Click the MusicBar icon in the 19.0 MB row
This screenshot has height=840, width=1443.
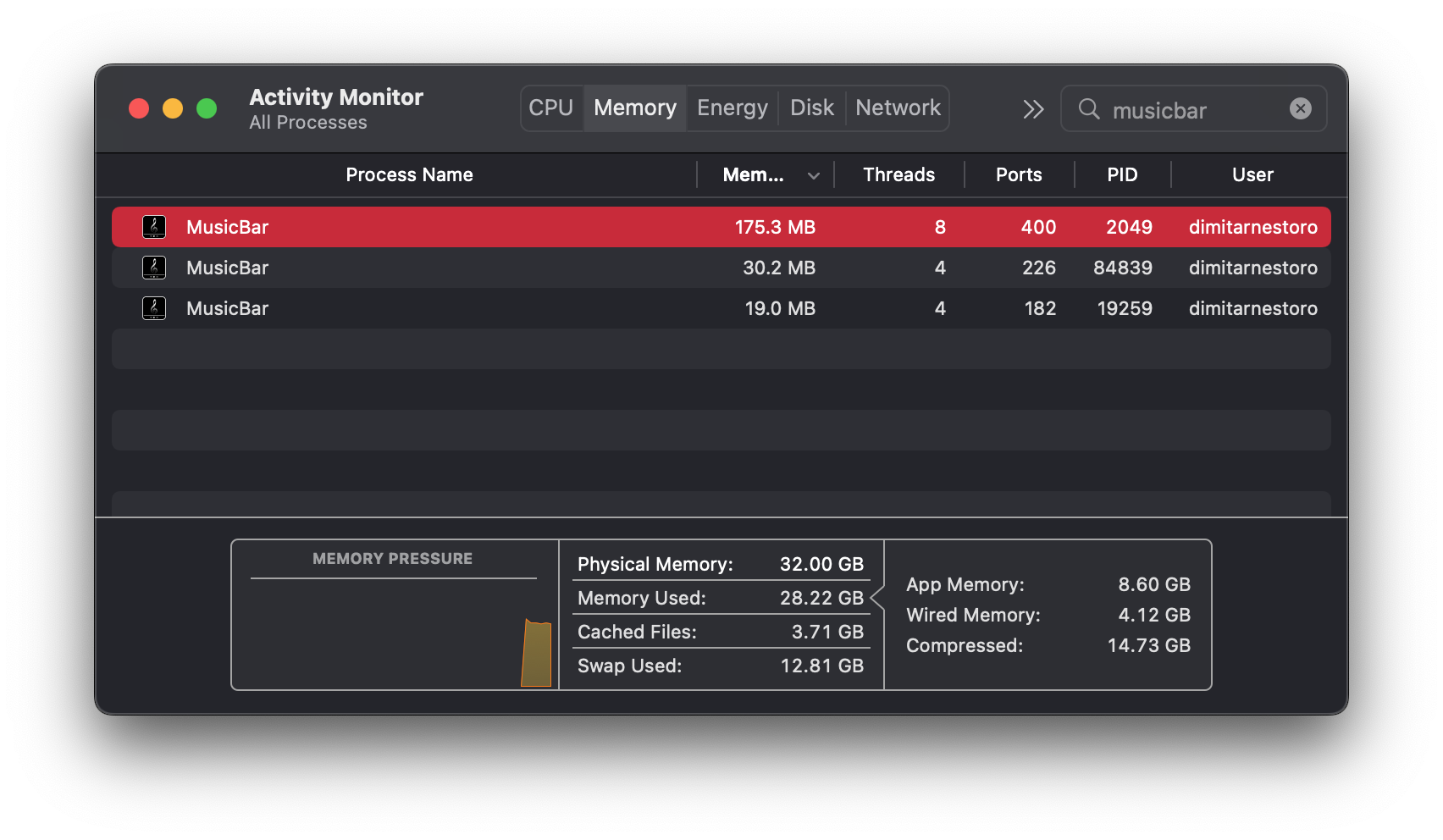pos(154,308)
